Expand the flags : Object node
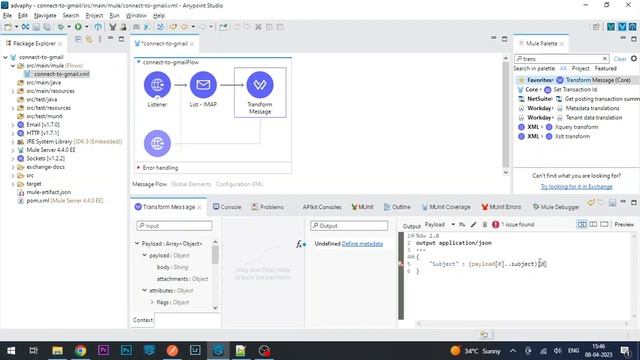The height and width of the screenshot is (360, 640). tap(152, 302)
